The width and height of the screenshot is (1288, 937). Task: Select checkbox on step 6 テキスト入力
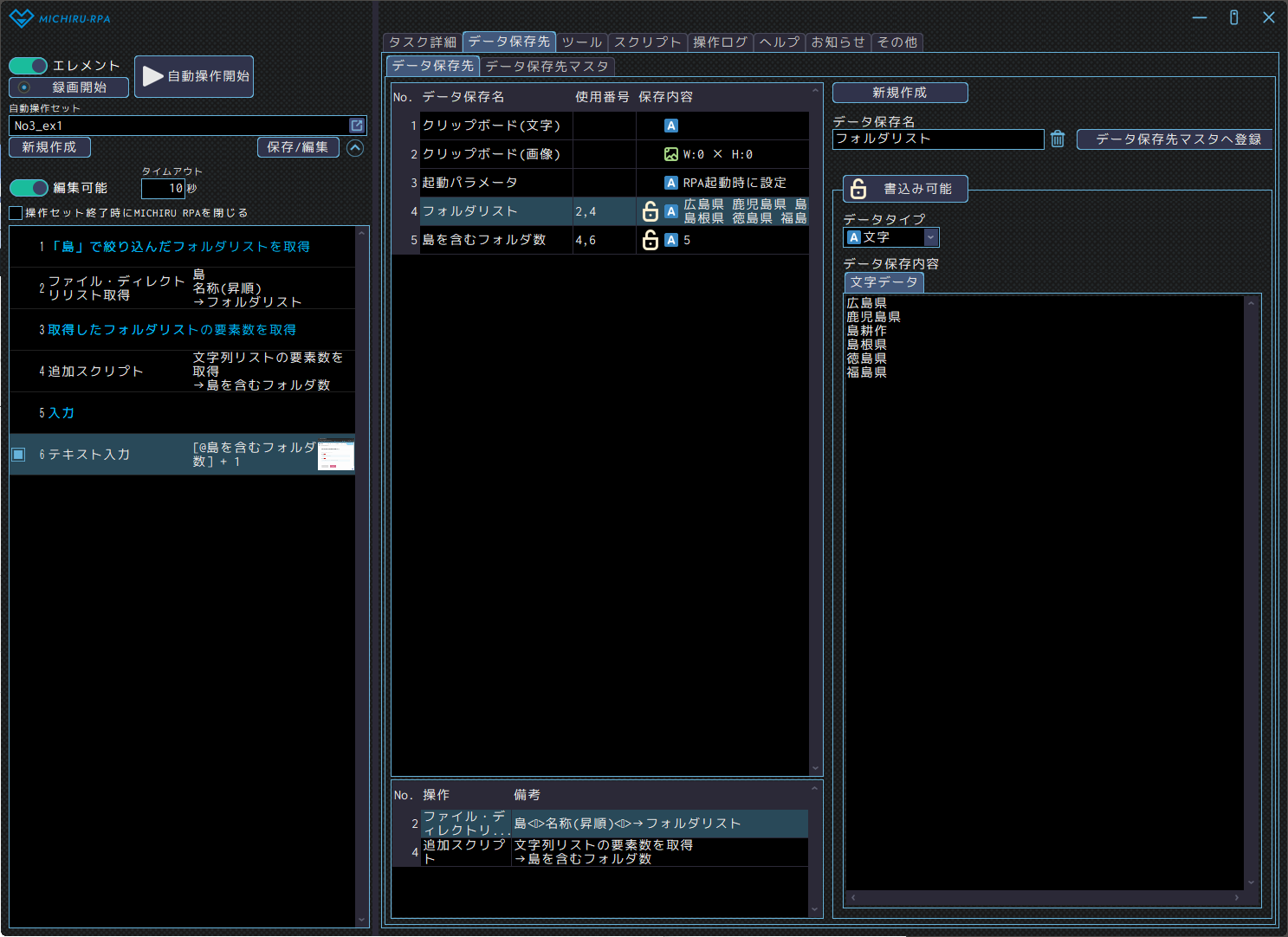[18, 455]
